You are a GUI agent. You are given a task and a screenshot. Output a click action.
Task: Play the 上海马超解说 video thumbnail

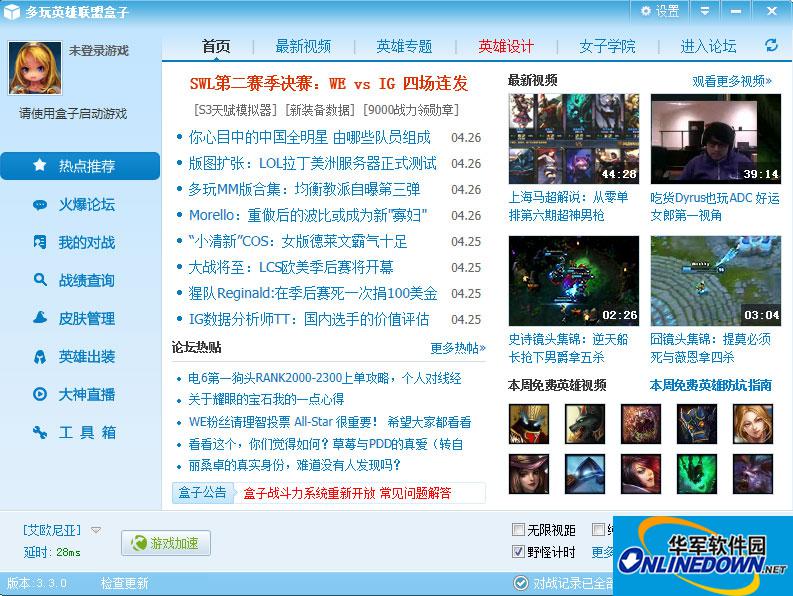click(x=574, y=139)
